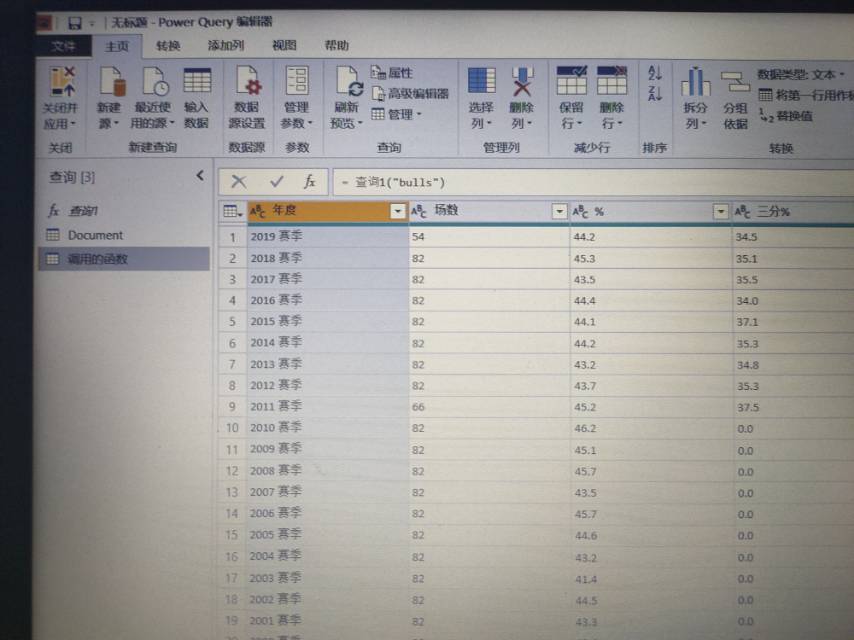Click 三分% cell with value 37.5

pos(793,407)
